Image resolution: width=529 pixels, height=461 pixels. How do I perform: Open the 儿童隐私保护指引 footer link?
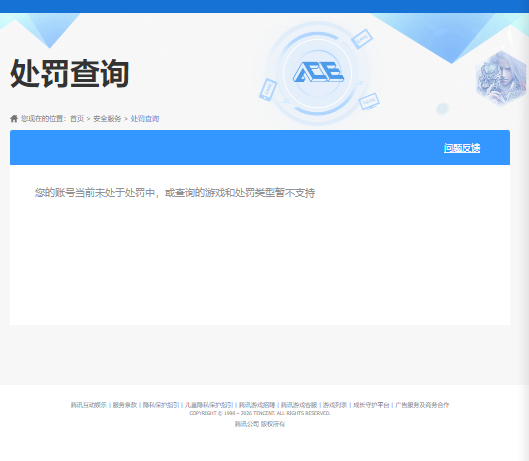coord(209,405)
